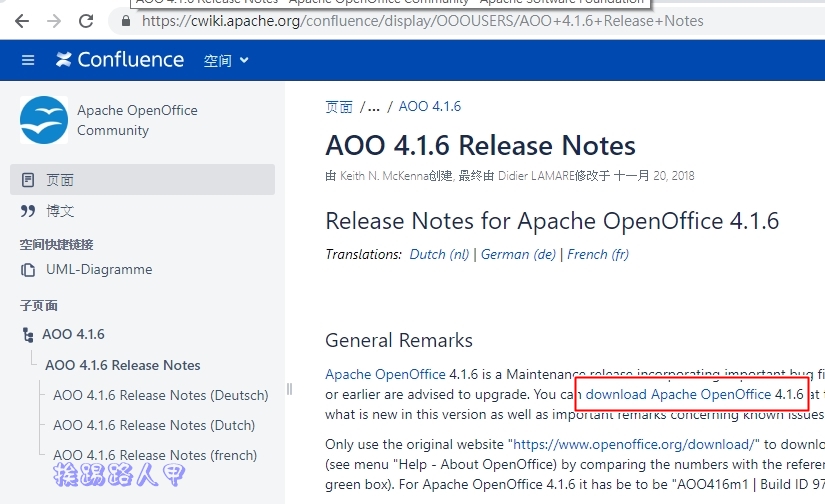The width and height of the screenshot is (825, 504).
Task: Click the Apache OpenOffice Community logo
Action: point(44,120)
